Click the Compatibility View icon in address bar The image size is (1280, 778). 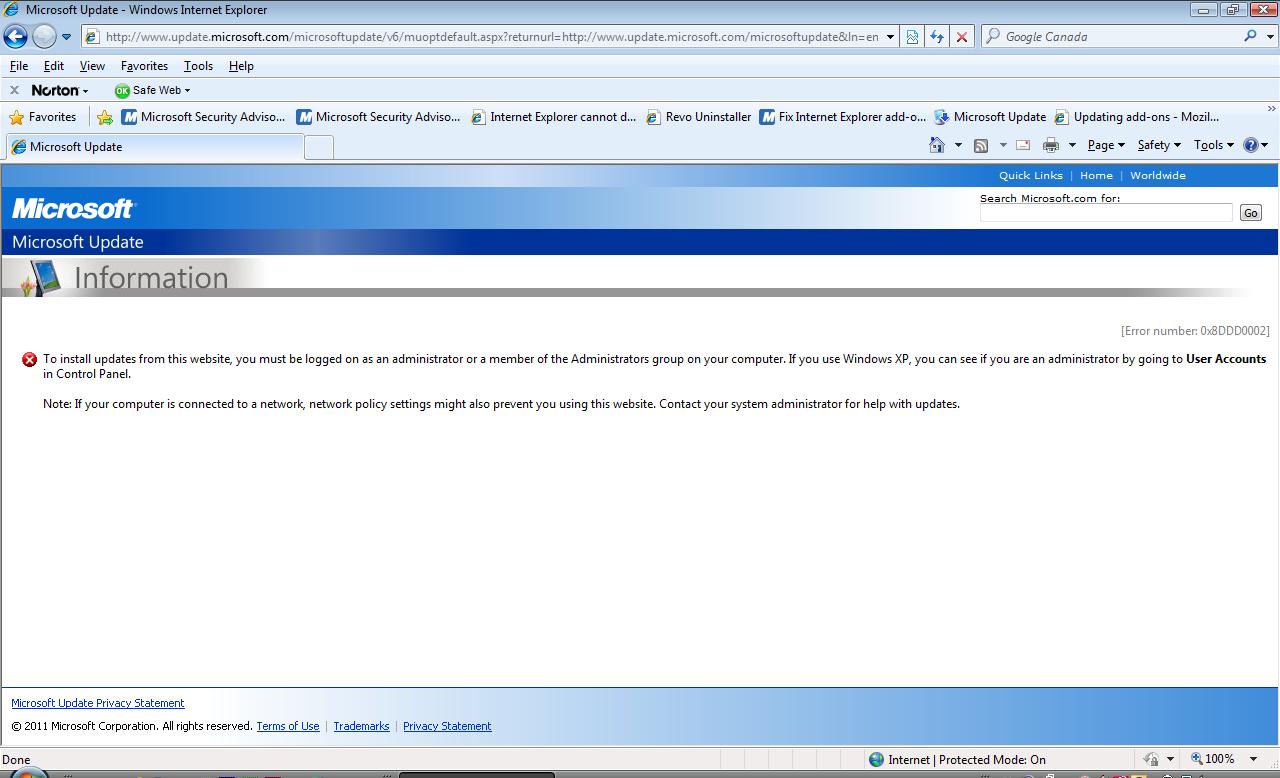(x=912, y=37)
